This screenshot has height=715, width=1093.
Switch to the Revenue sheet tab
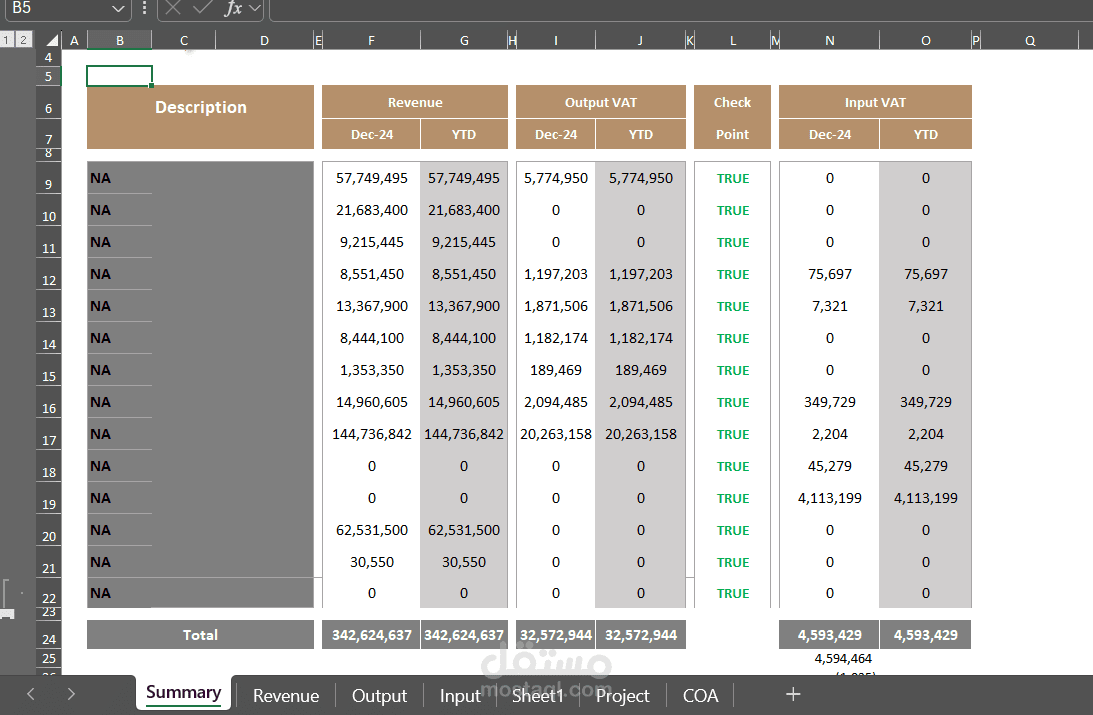click(286, 695)
